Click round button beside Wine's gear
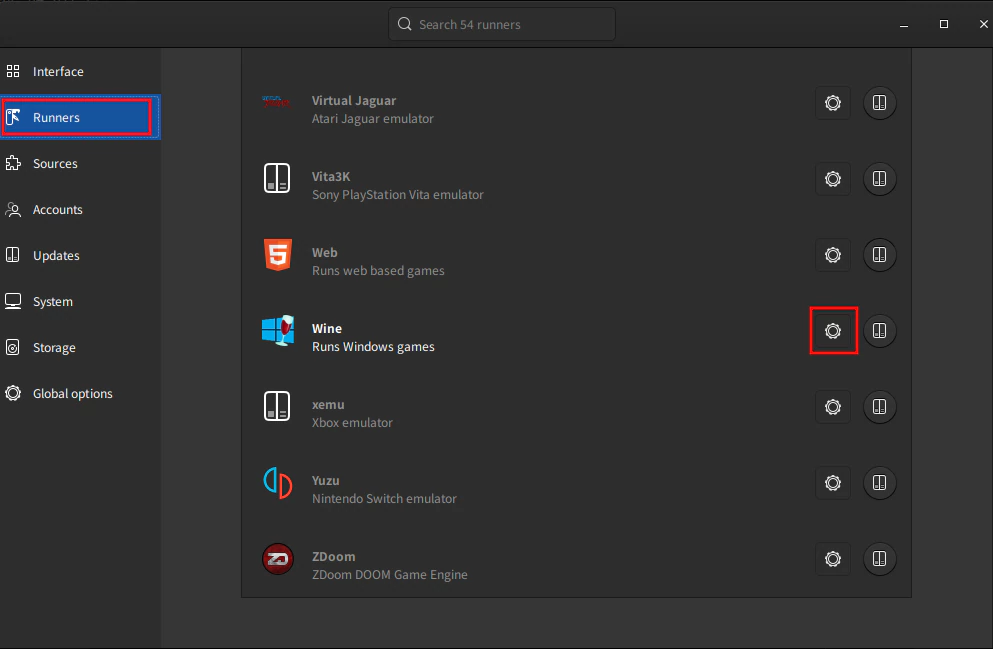Viewport: 993px width, 649px height. click(879, 331)
